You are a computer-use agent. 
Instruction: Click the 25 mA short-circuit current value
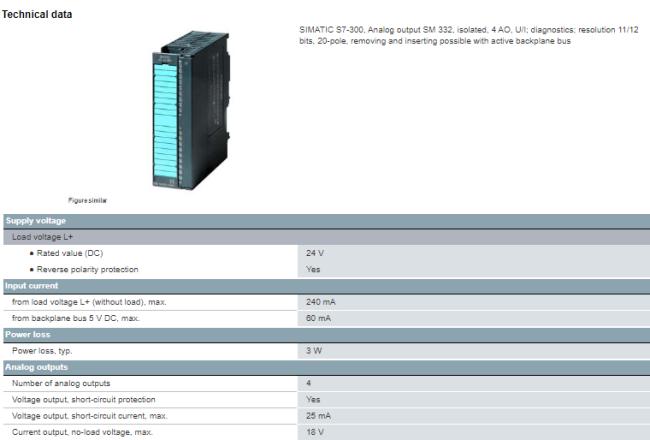317,415
